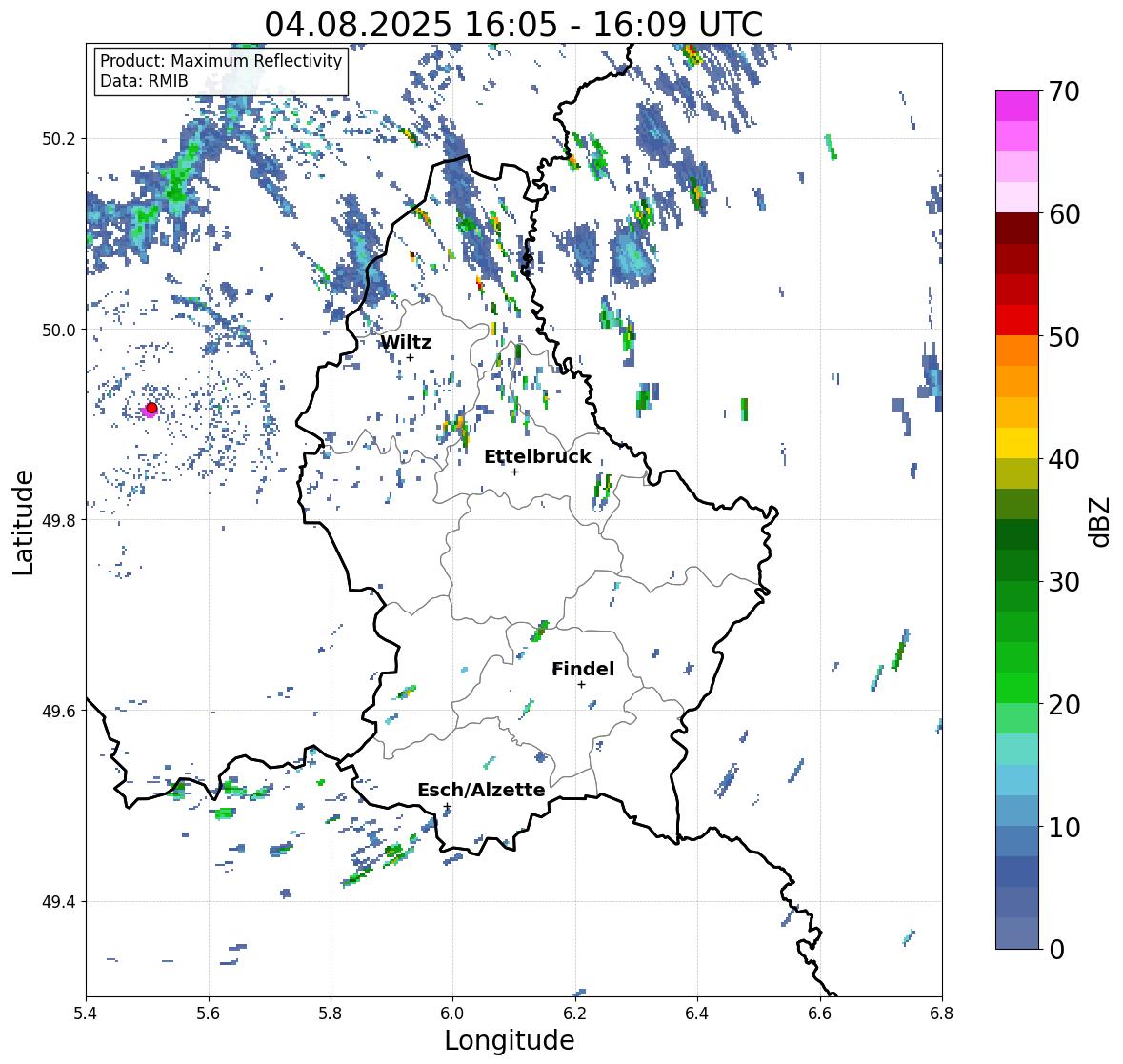
Task: Click the Product: Maximum Reflectivity text
Action: (x=221, y=61)
